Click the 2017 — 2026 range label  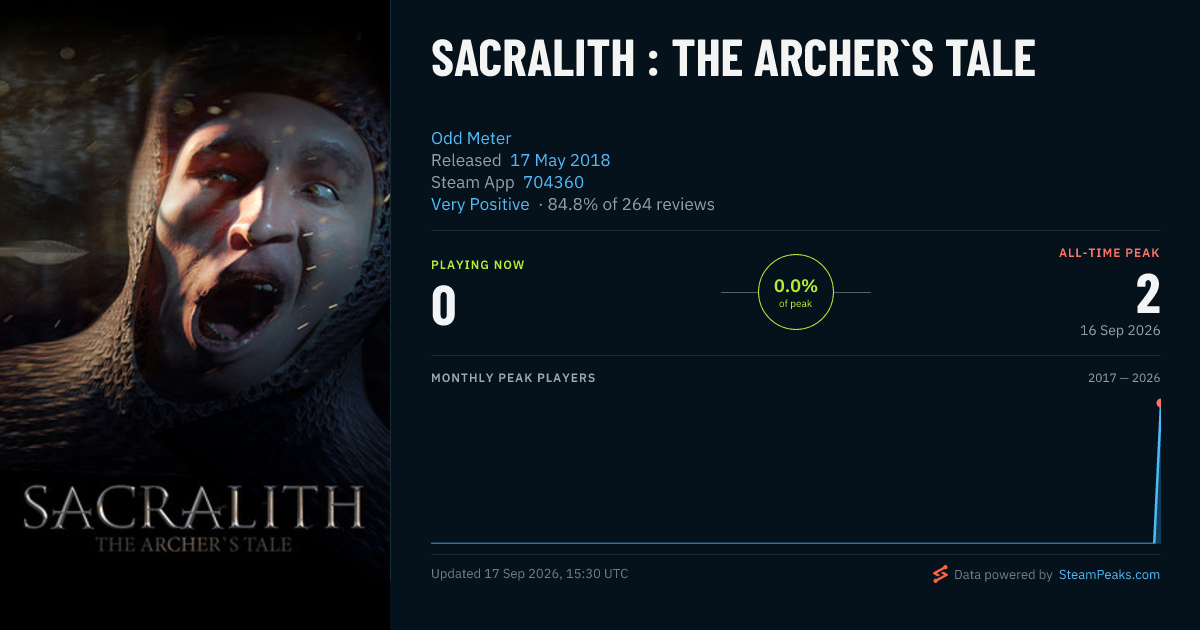click(1124, 378)
